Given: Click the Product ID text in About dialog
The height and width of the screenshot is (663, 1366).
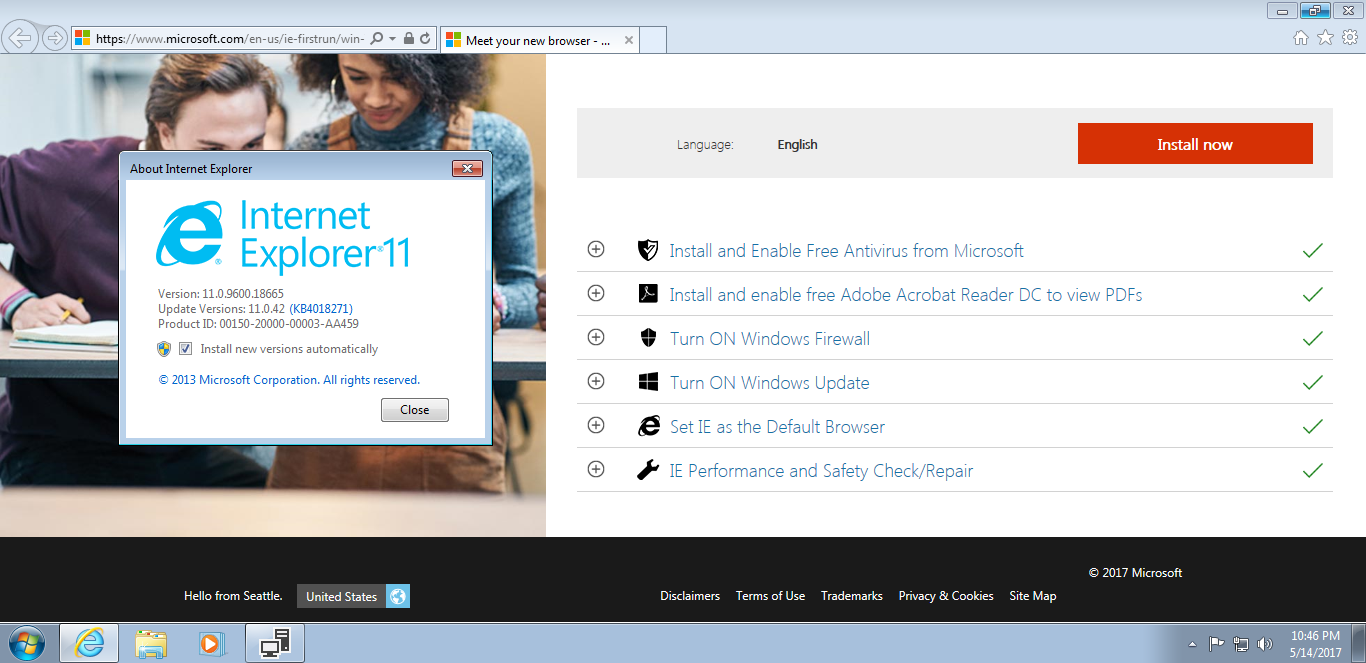Looking at the screenshot, I should pos(258,324).
